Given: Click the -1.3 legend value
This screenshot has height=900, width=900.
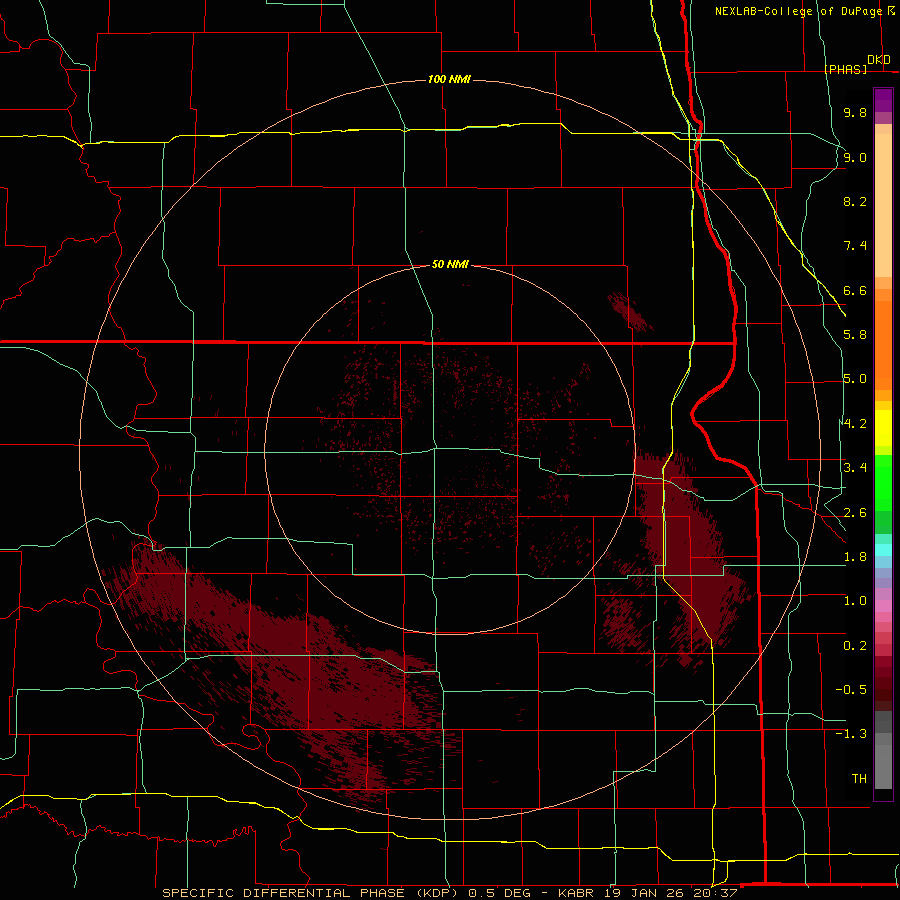Looking at the screenshot, I should (x=851, y=734).
